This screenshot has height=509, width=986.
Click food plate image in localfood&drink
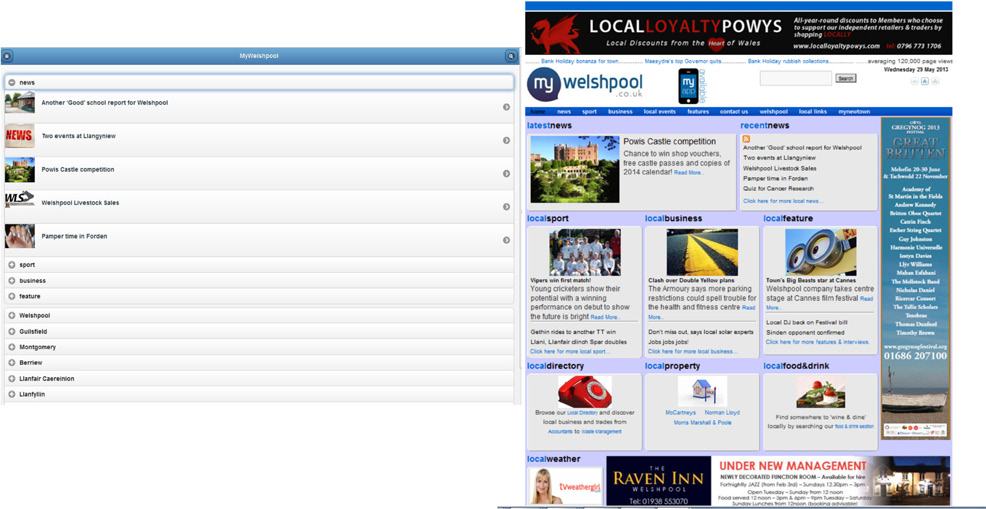pos(821,393)
